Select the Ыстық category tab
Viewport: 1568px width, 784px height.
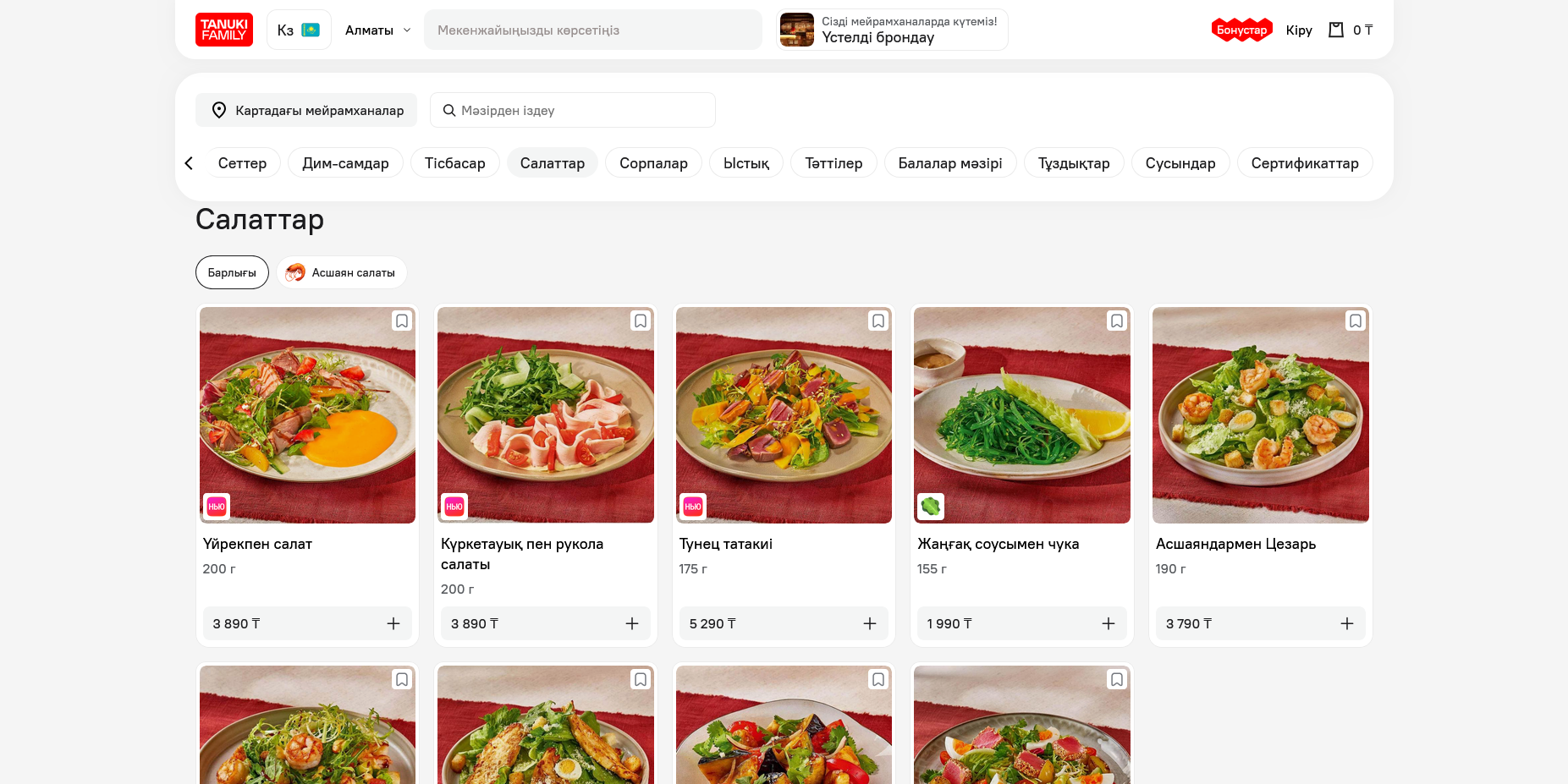coord(746,163)
